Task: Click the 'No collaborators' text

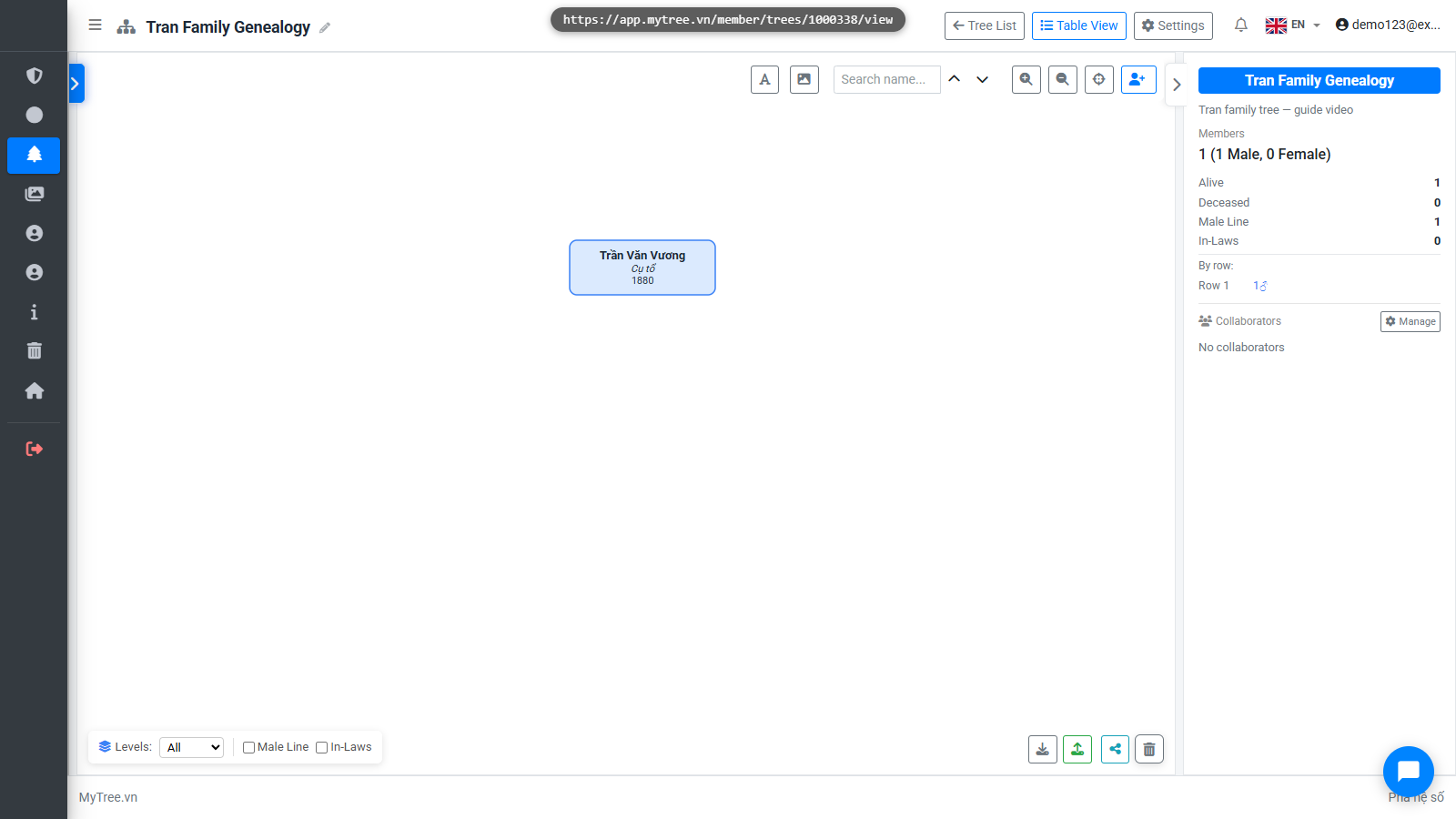Action: point(1241,348)
